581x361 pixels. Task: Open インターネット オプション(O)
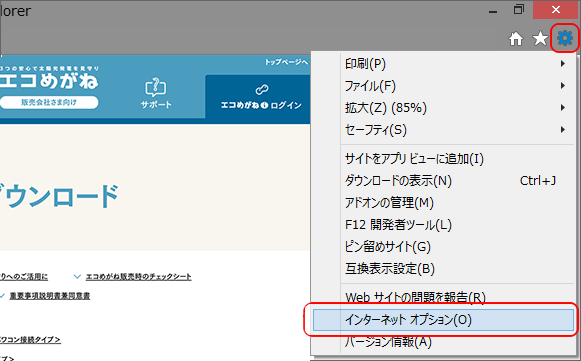tap(444, 319)
